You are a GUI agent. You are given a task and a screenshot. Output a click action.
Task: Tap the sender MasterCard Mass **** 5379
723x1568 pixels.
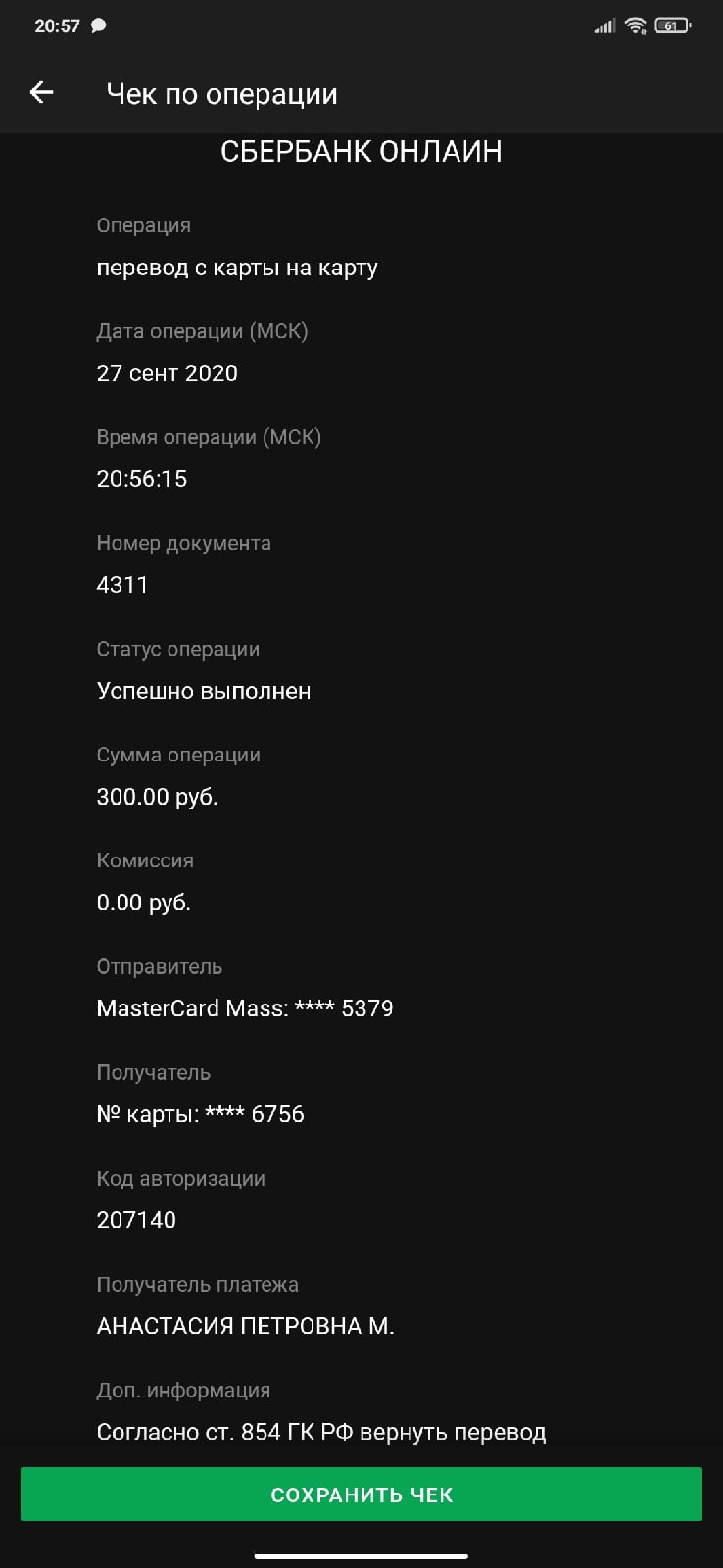click(x=245, y=1008)
